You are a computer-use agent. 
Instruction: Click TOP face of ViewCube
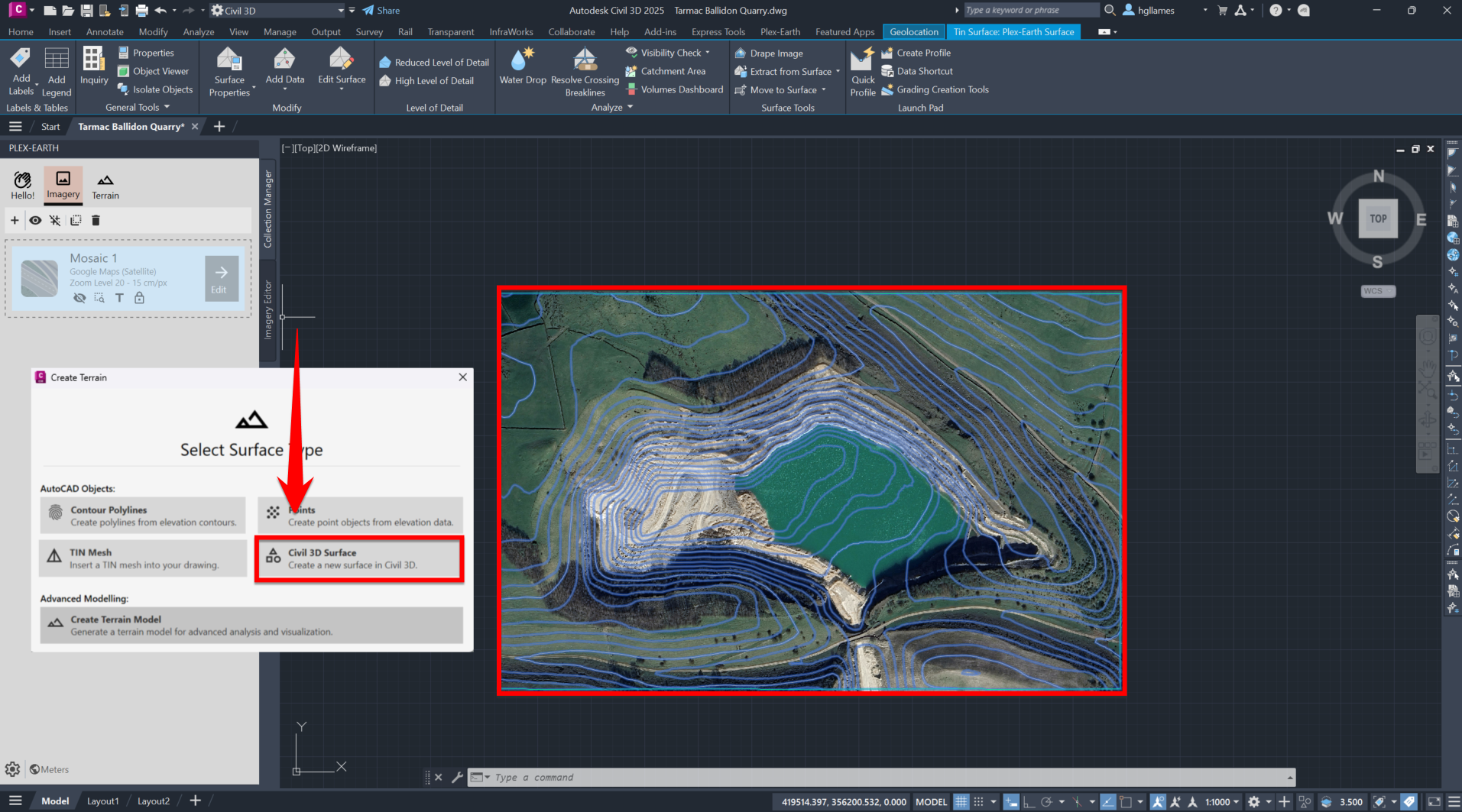coord(1378,218)
